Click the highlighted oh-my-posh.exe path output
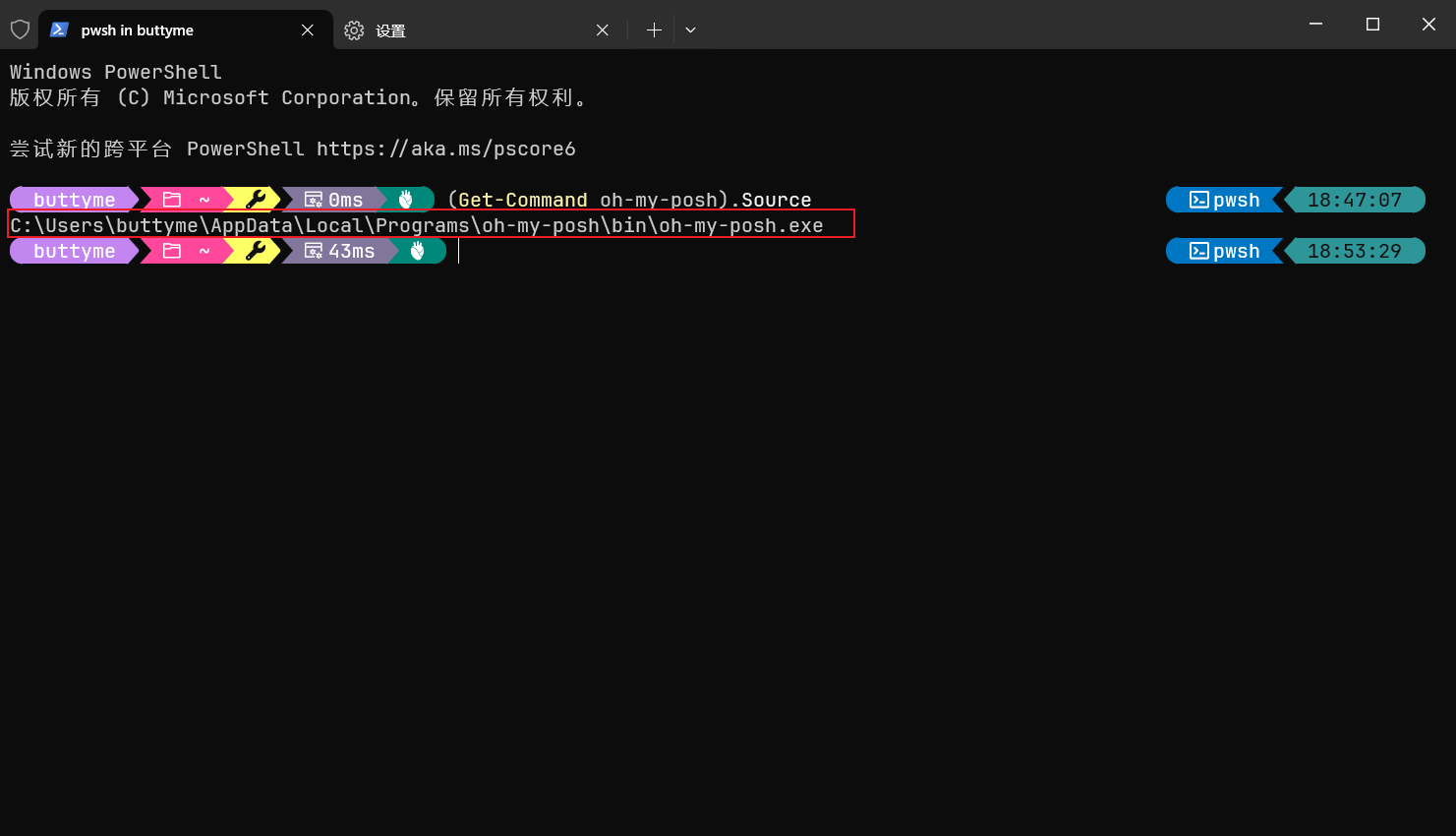1456x836 pixels. (x=417, y=225)
